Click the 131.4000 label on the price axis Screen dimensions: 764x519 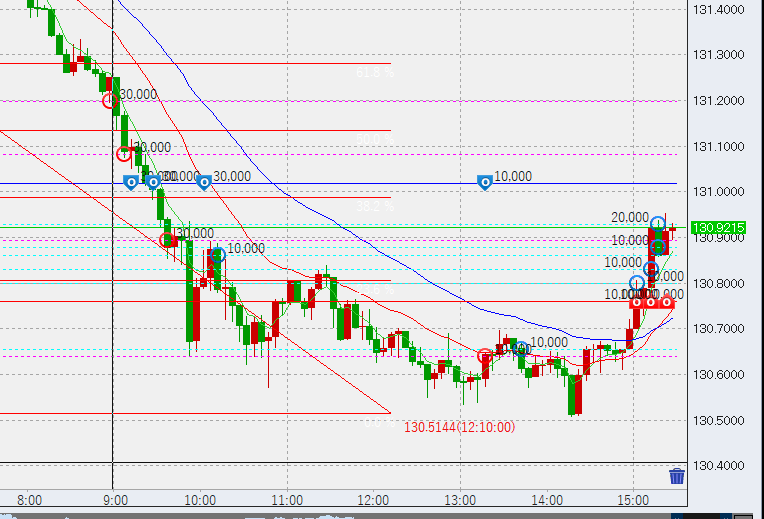[718, 9]
